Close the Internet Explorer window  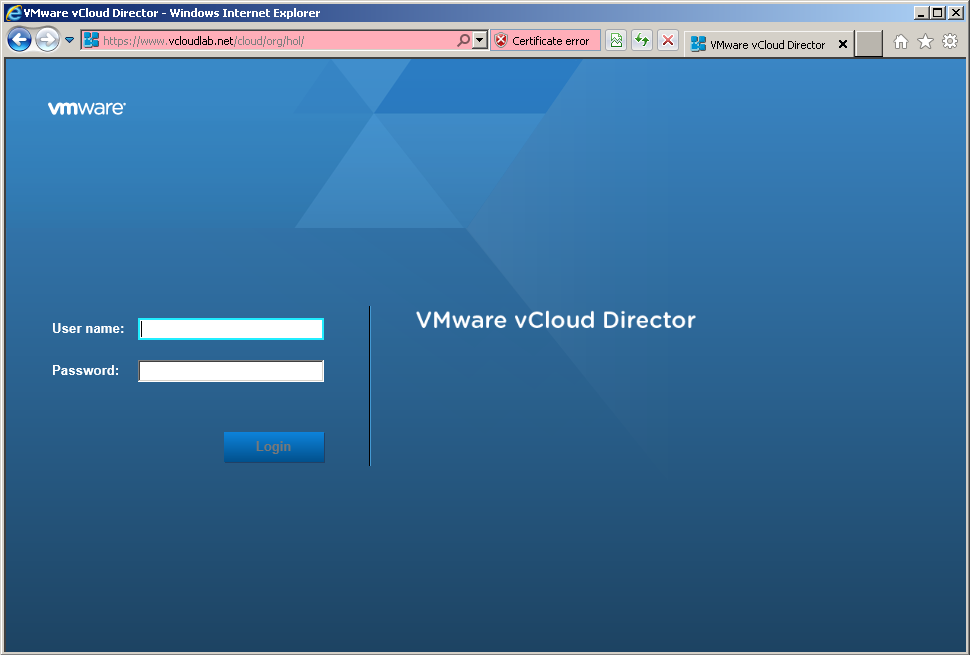(956, 12)
